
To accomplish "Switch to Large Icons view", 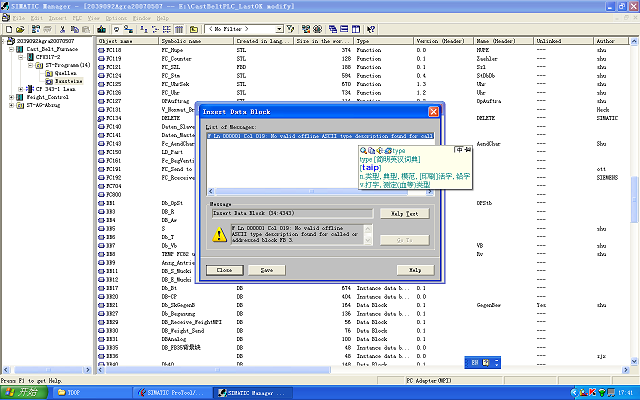I will click(x=144, y=29).
